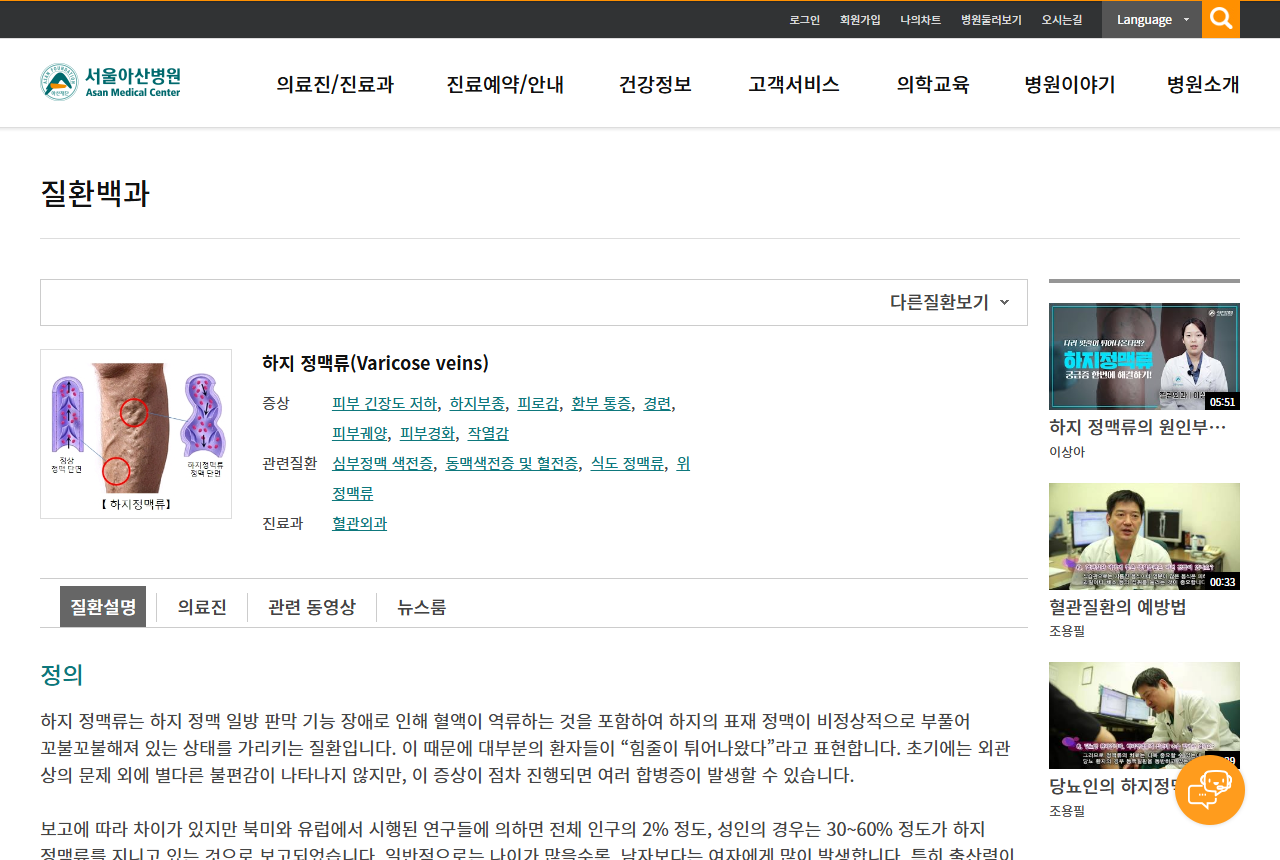The width and height of the screenshot is (1280, 860).
Task: Open the 하지 정맥류의 원인부… video title
Action: click(1138, 428)
